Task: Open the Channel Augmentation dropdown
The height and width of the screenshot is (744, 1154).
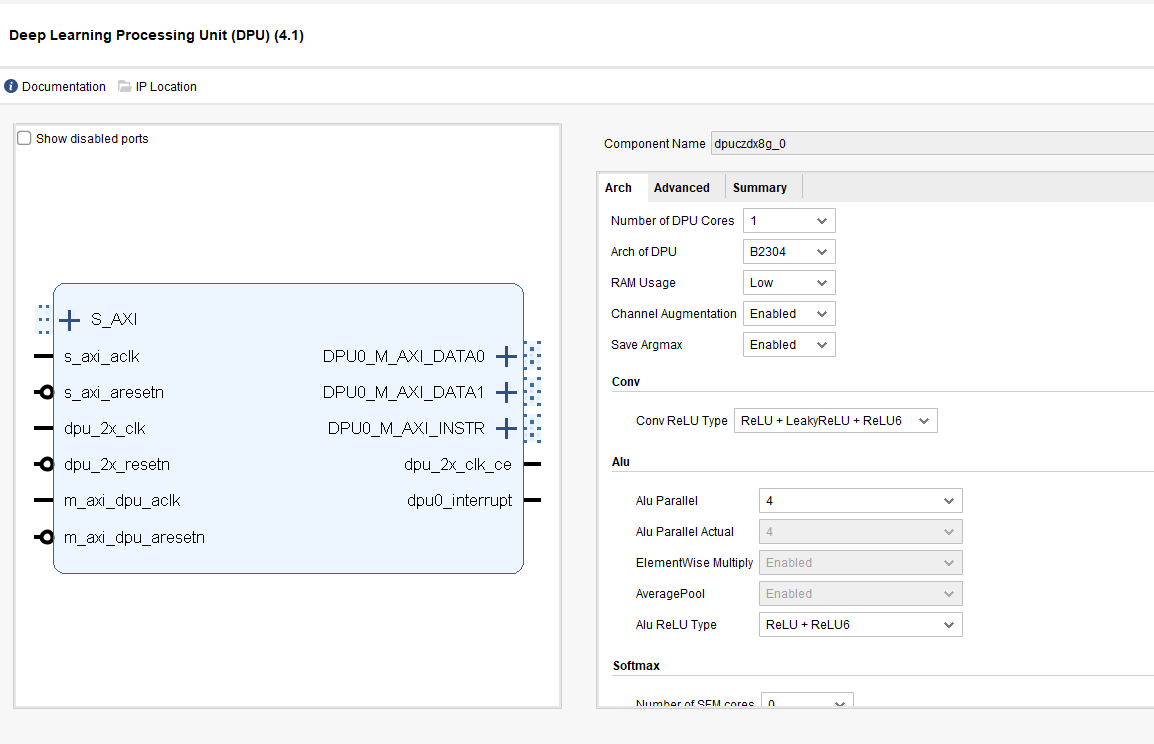Action: (789, 314)
